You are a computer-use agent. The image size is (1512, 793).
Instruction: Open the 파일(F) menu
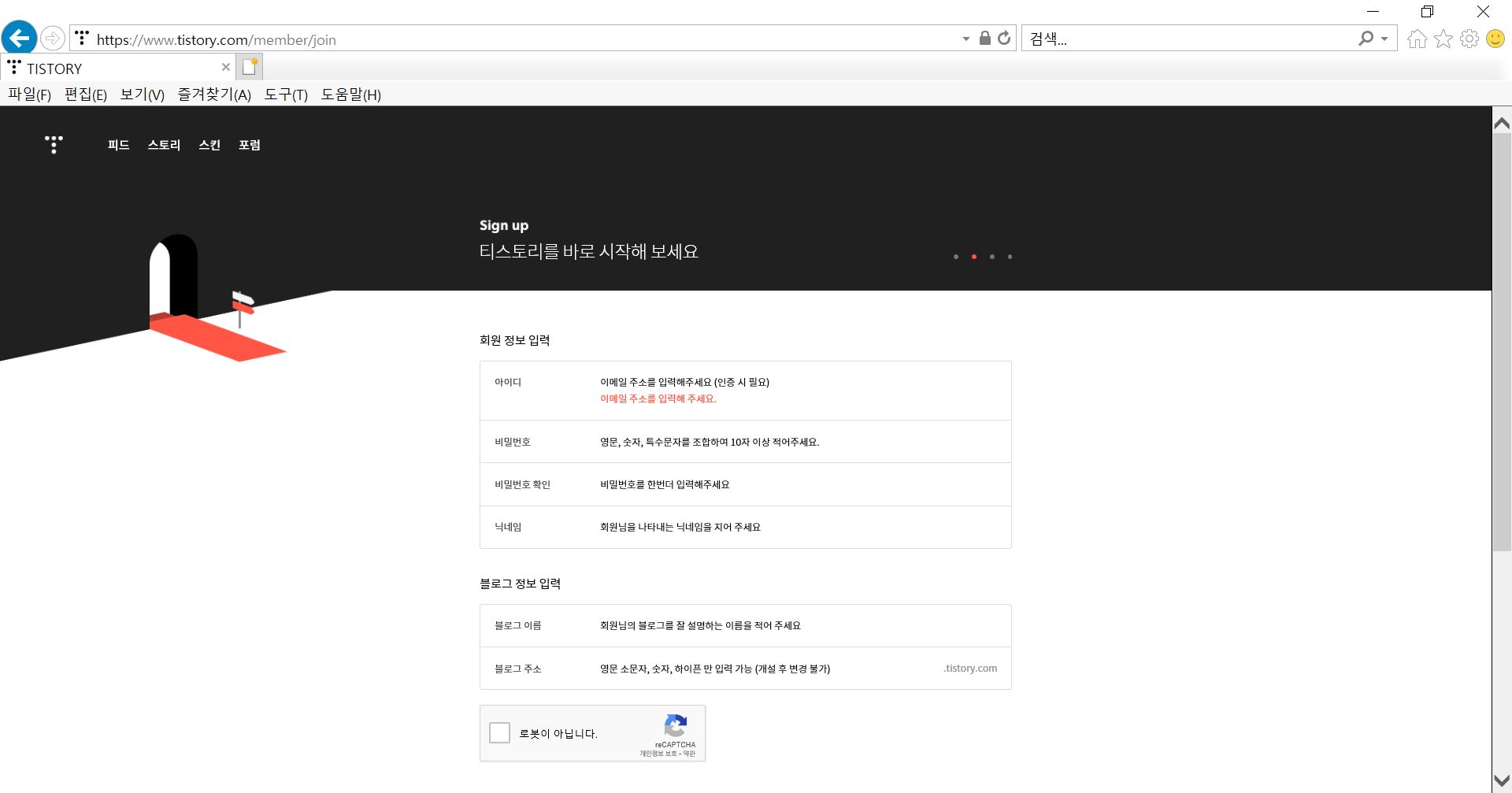(x=30, y=94)
